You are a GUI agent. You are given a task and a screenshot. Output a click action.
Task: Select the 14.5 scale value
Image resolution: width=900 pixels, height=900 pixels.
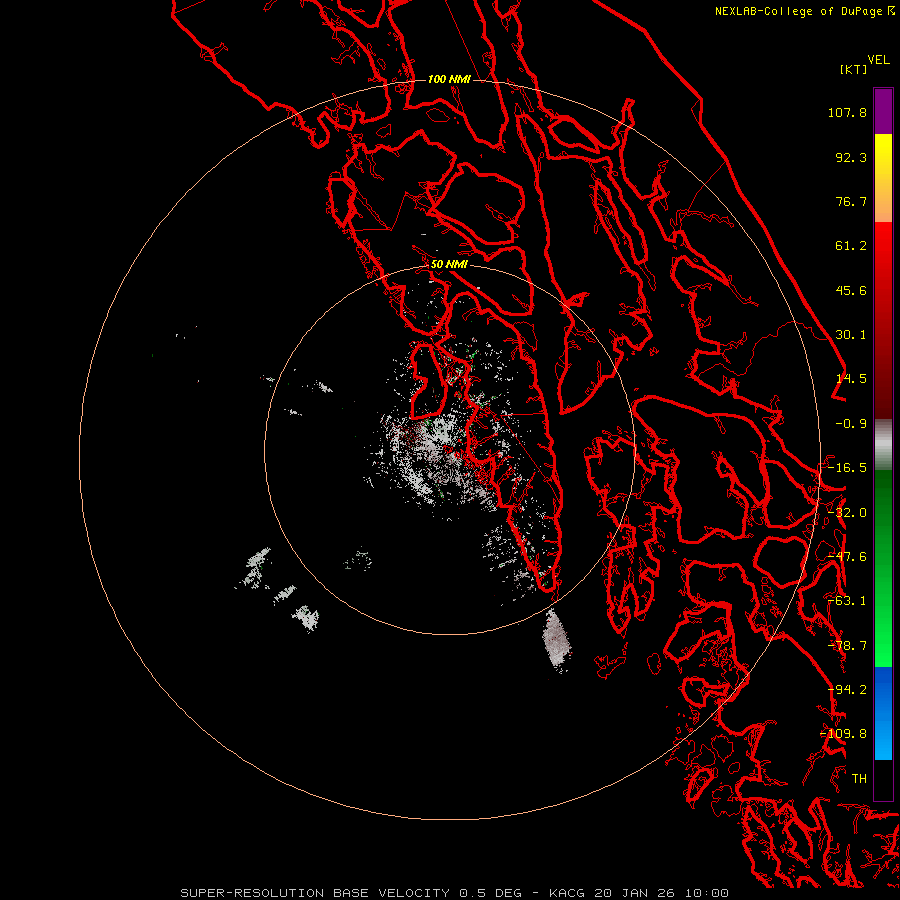(x=851, y=379)
